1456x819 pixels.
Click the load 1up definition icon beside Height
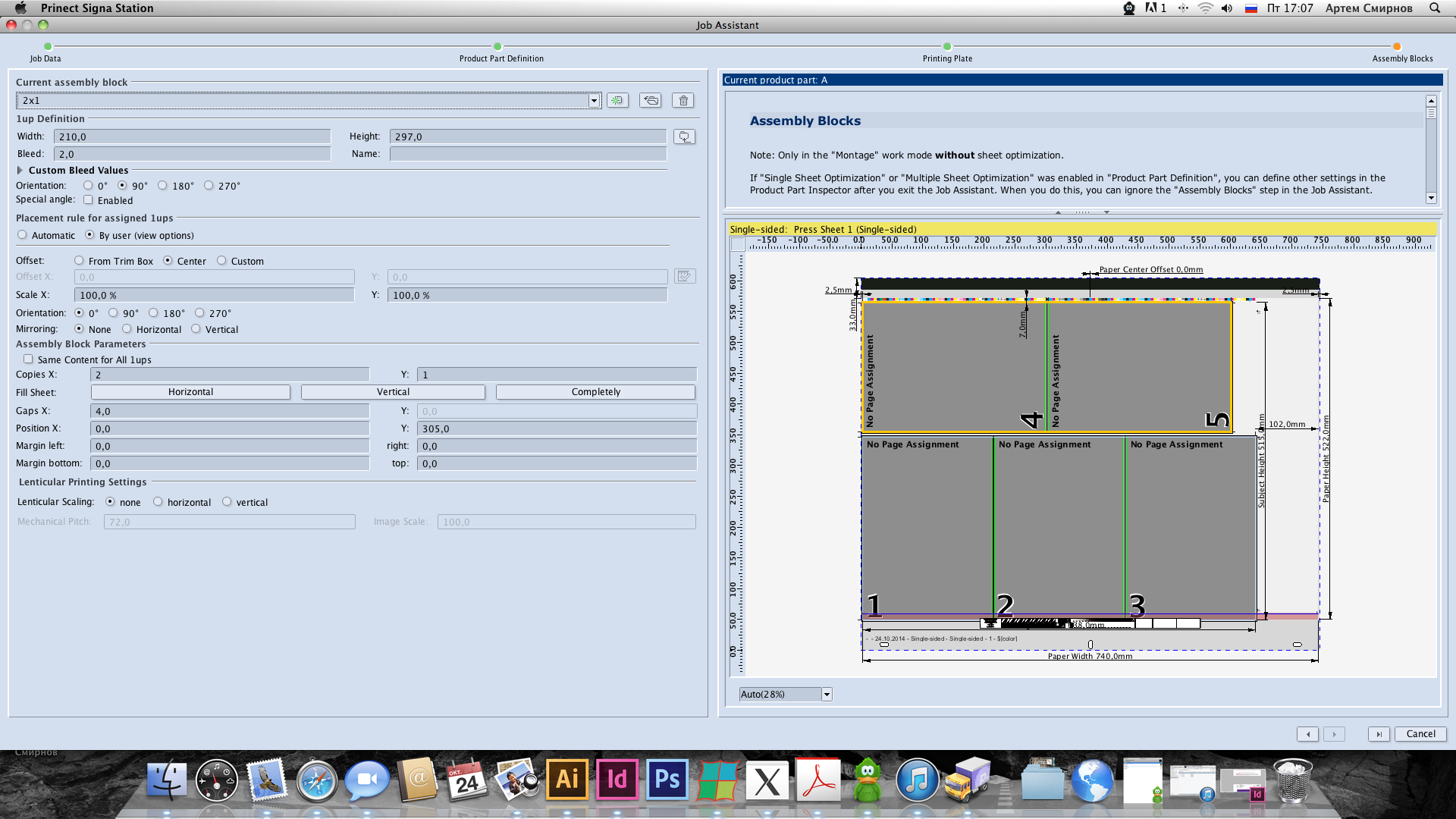684,136
